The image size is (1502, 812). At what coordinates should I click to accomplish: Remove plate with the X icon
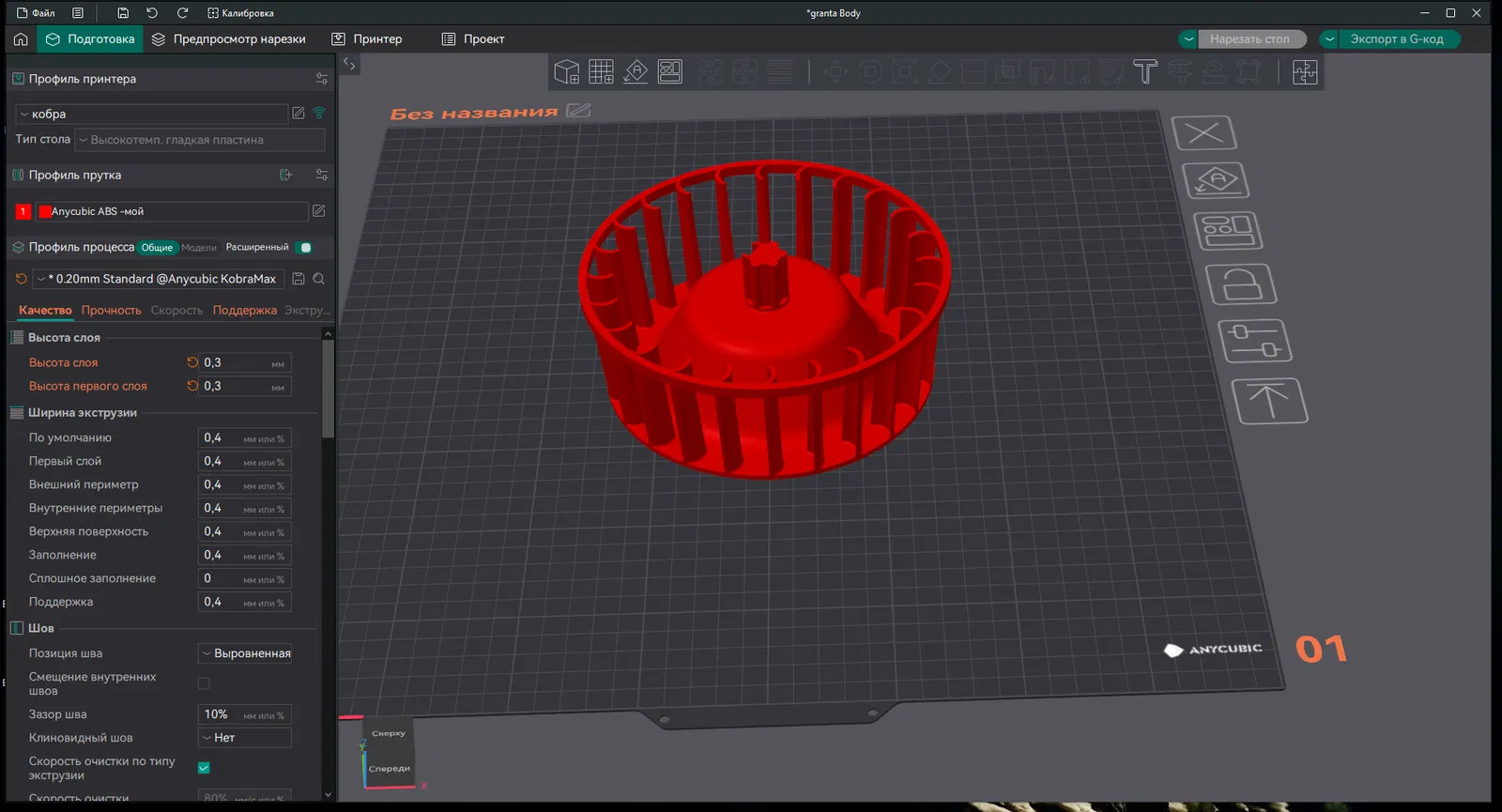point(1204,132)
